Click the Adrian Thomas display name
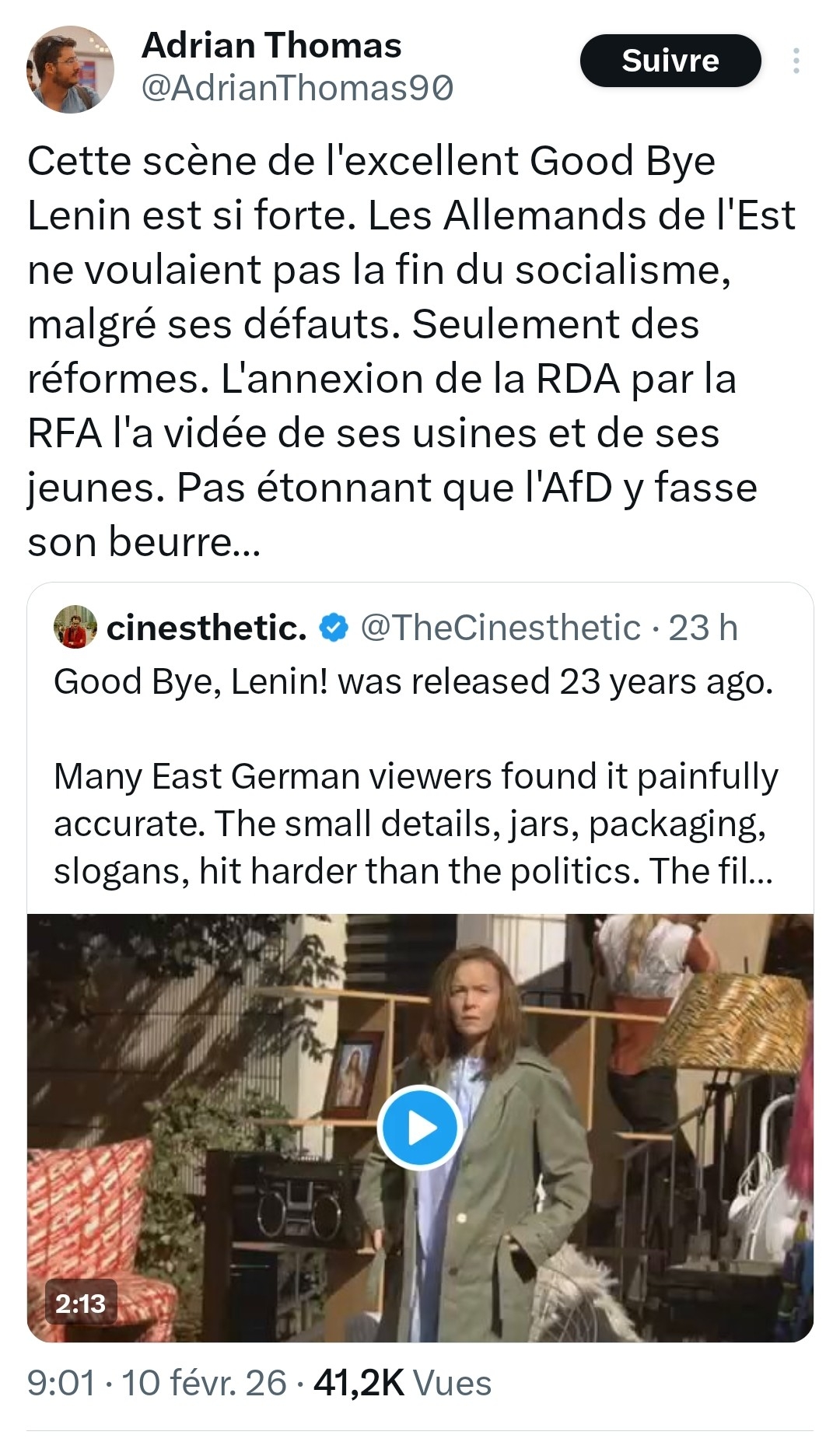The width and height of the screenshot is (840, 1442). coord(271,45)
